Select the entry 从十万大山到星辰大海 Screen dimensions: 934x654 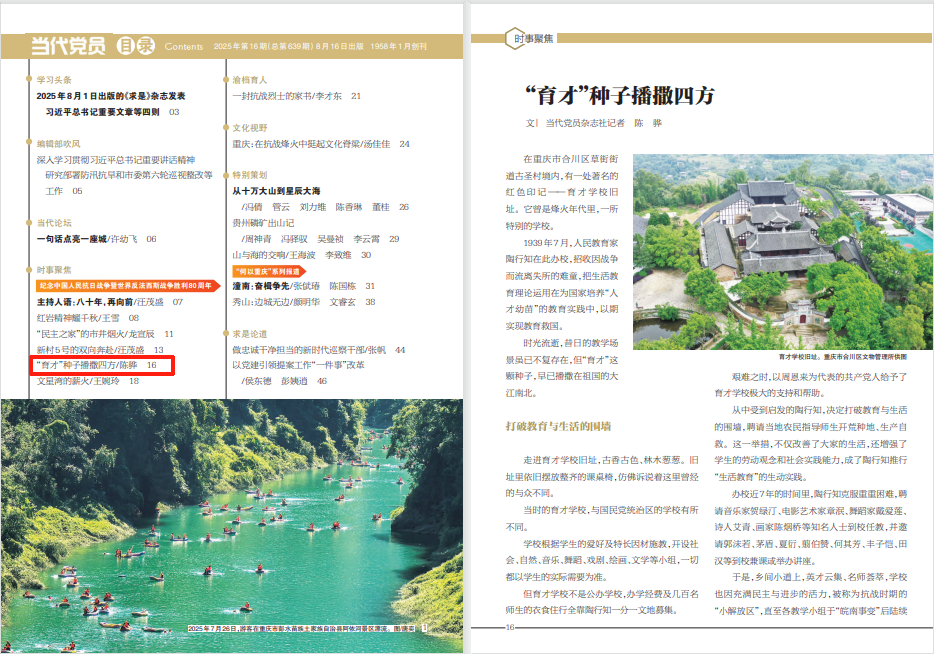coord(277,190)
